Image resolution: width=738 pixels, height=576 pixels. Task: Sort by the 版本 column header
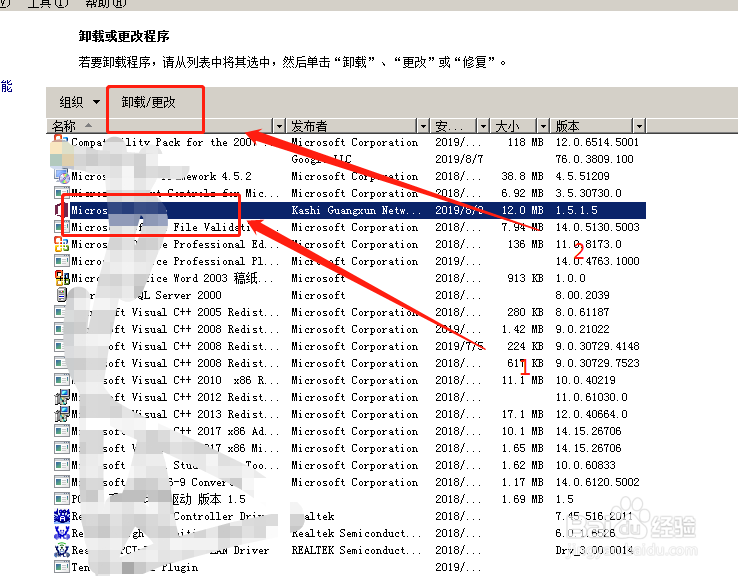point(592,126)
